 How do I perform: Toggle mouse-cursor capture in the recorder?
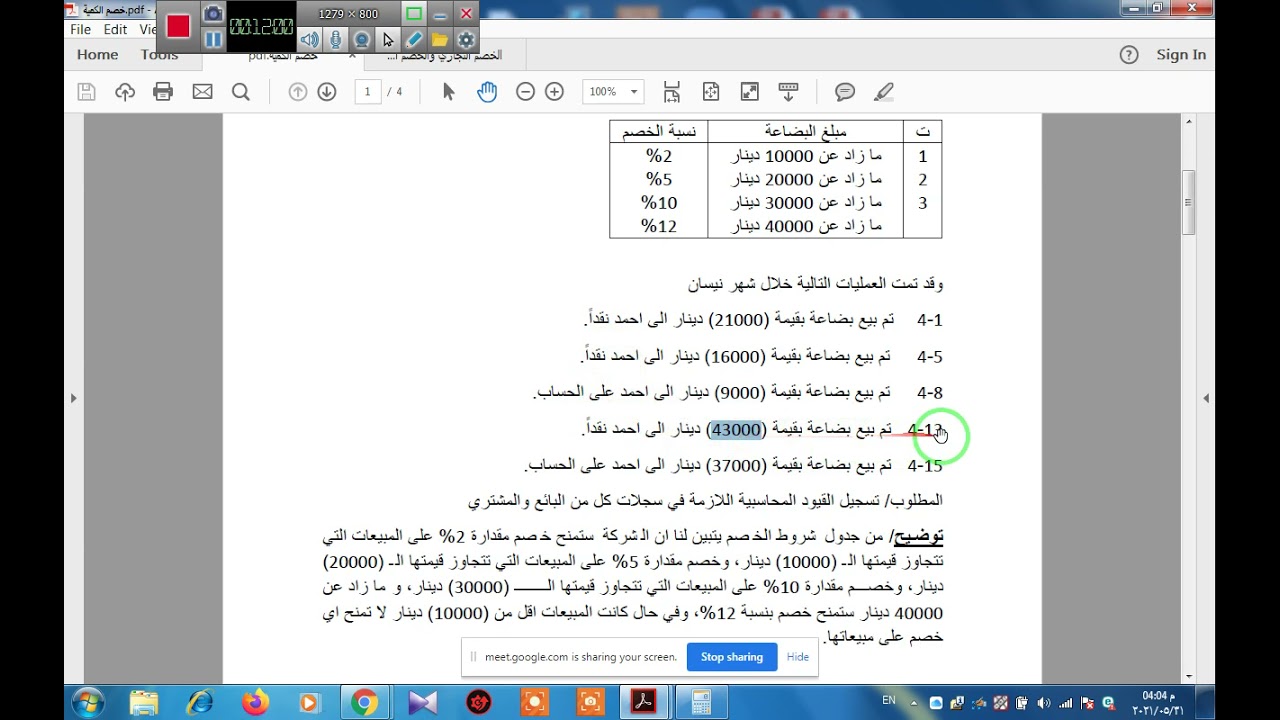[388, 40]
